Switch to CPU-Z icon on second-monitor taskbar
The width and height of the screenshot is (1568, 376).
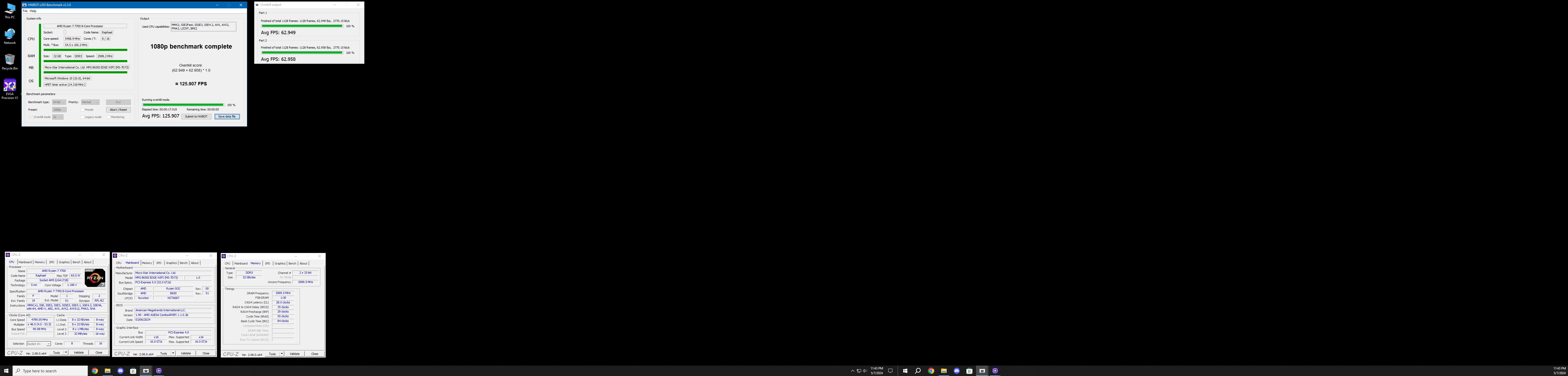click(995, 371)
